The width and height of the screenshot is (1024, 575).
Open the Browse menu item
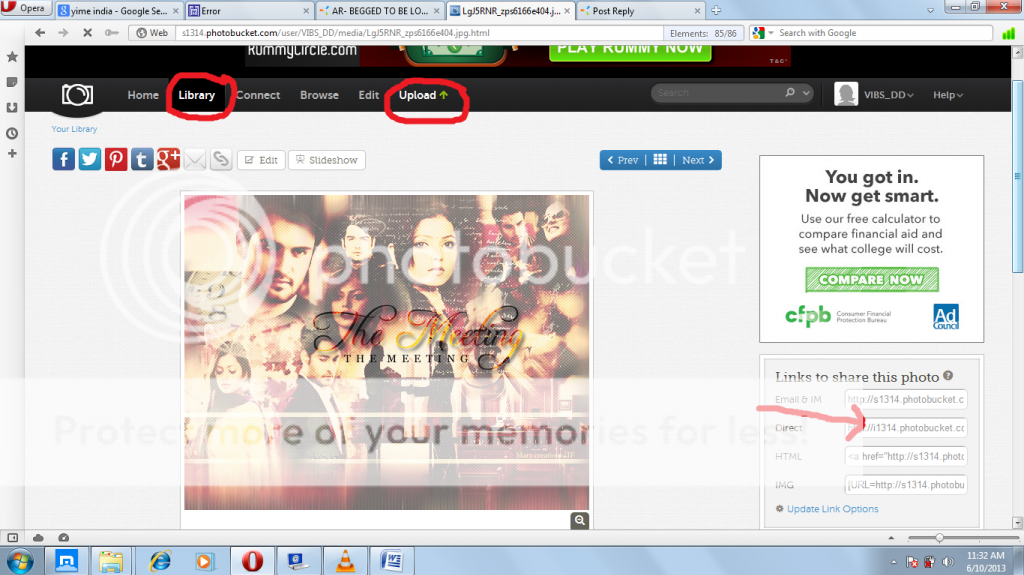click(319, 95)
